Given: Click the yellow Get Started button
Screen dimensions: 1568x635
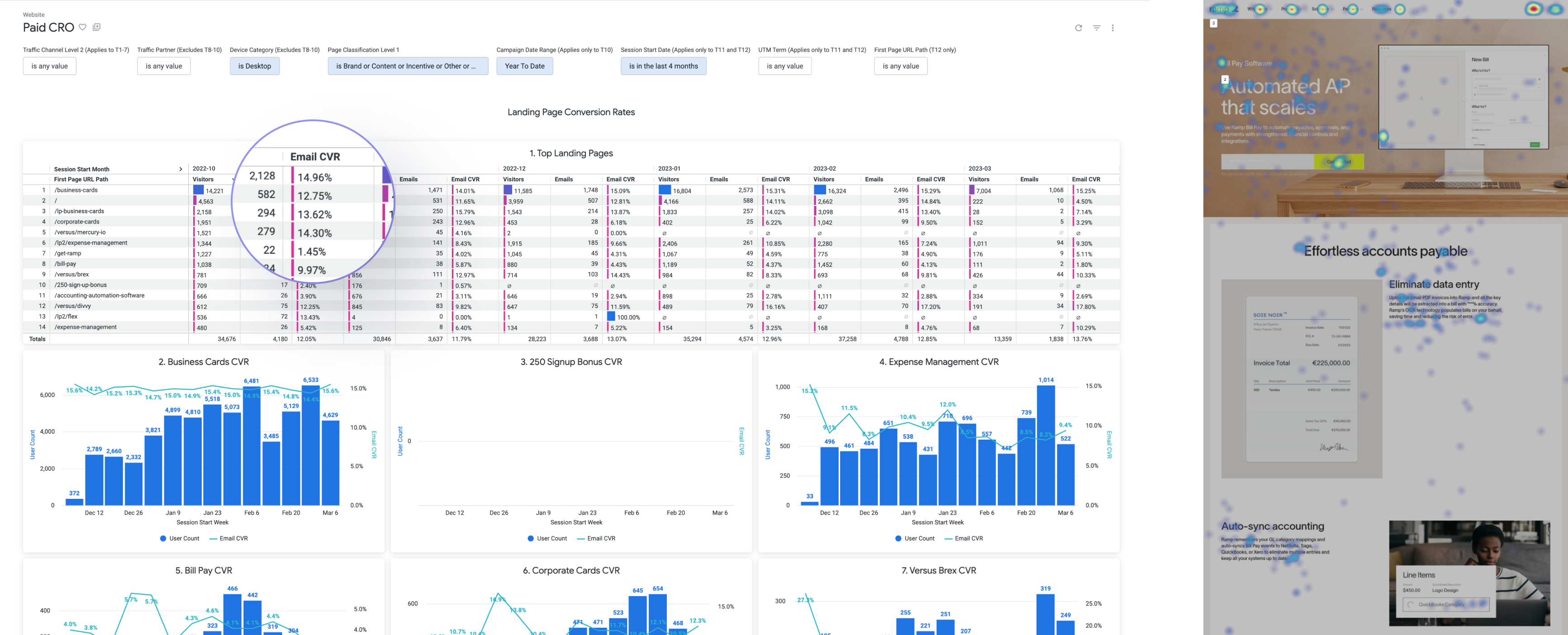Looking at the screenshot, I should coord(1339,162).
